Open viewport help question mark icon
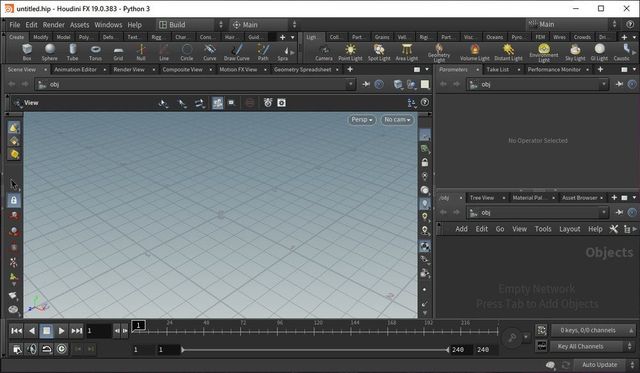 (425, 102)
